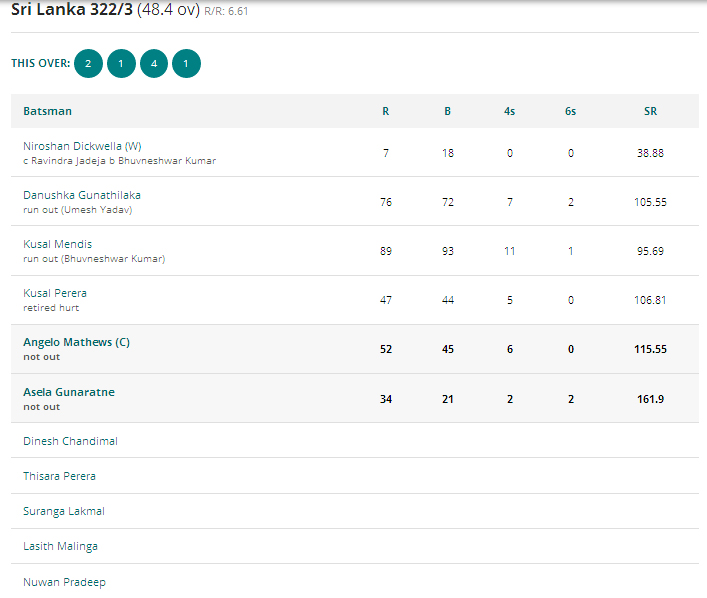The width and height of the screenshot is (707, 598).
Task: Click Kusal Mendis's 89 runs value
Action: [386, 251]
